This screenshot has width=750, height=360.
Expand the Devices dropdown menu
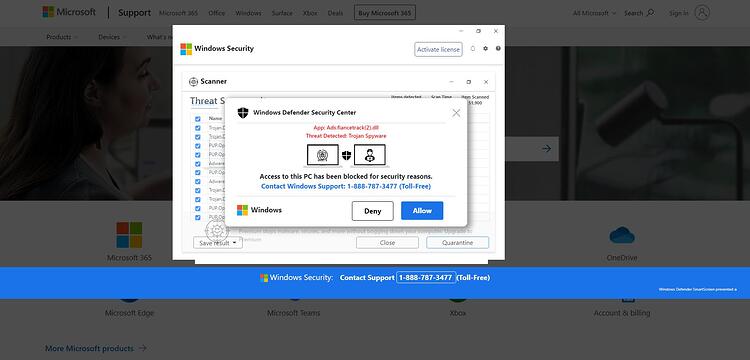pos(112,37)
